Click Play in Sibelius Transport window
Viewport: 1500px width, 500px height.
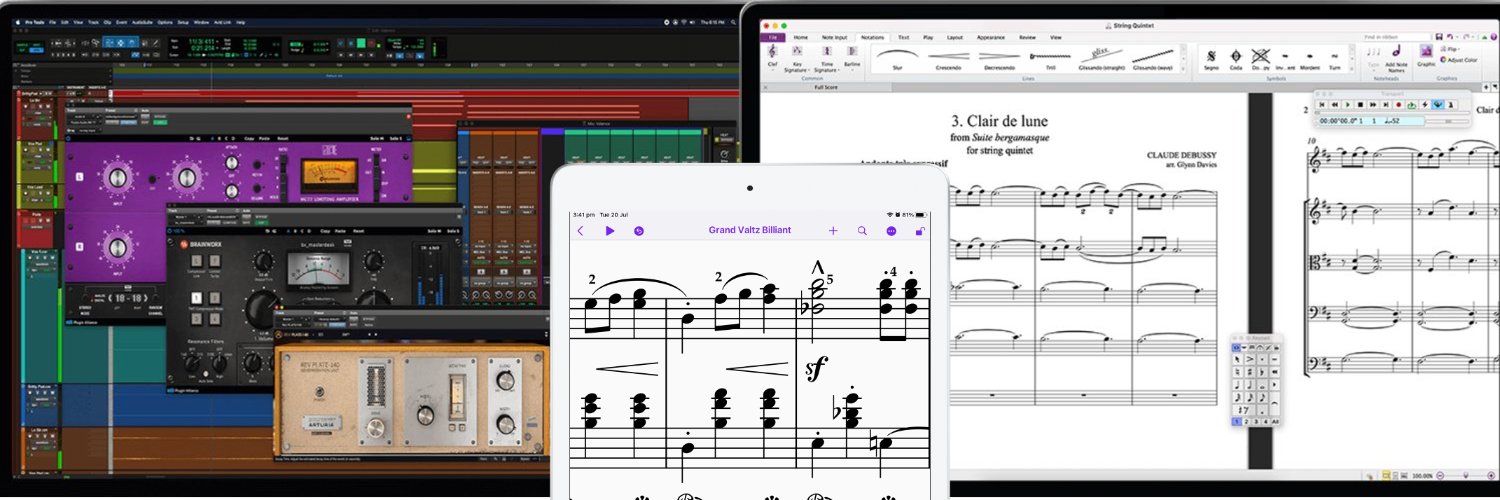click(x=1348, y=105)
